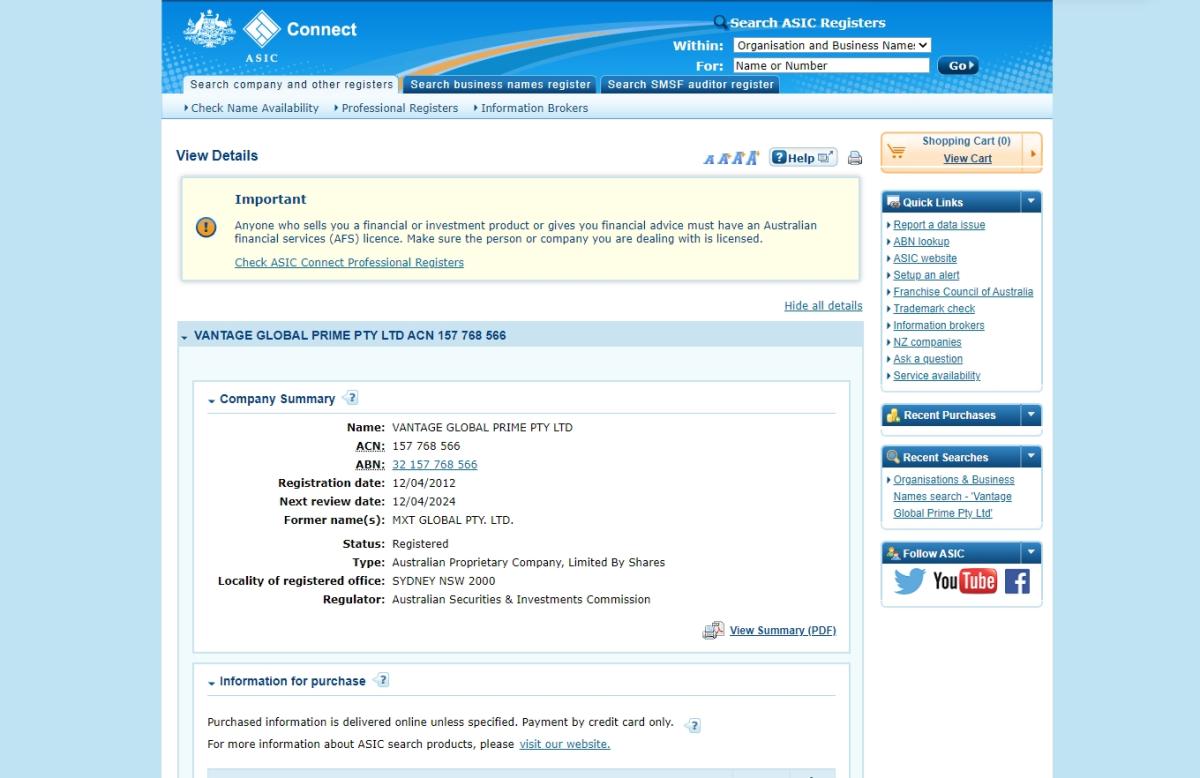Click the Go search button

coord(957,64)
